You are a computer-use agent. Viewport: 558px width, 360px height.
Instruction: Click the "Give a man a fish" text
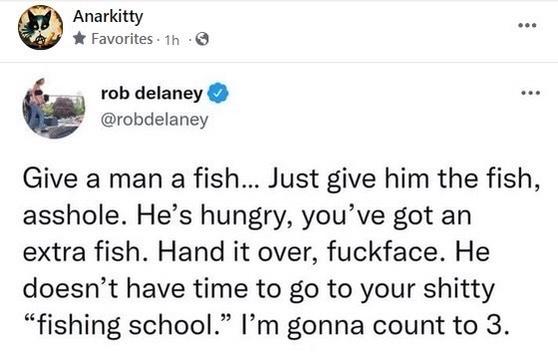point(131,179)
